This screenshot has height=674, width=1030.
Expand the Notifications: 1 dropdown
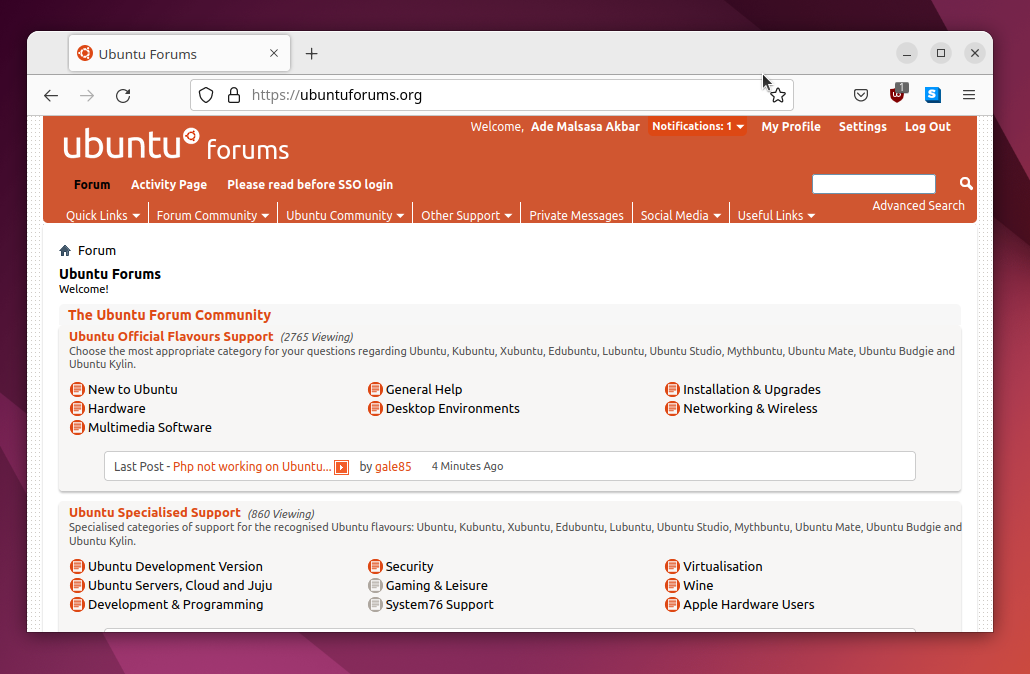point(697,126)
